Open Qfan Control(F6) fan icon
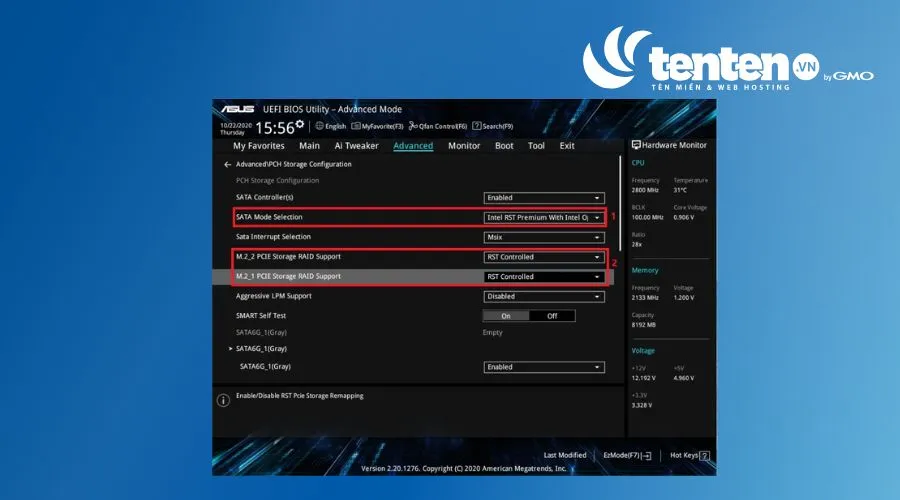 click(413, 126)
